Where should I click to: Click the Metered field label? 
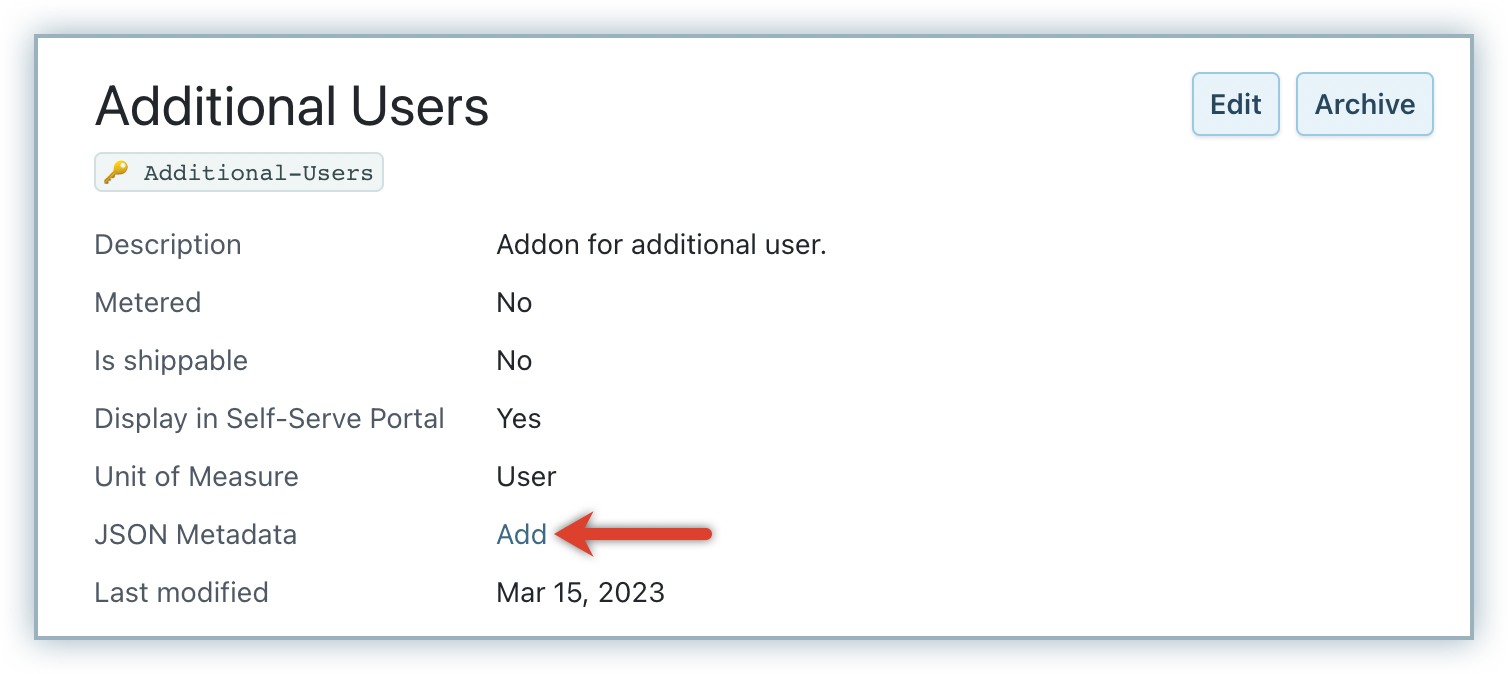pos(147,302)
